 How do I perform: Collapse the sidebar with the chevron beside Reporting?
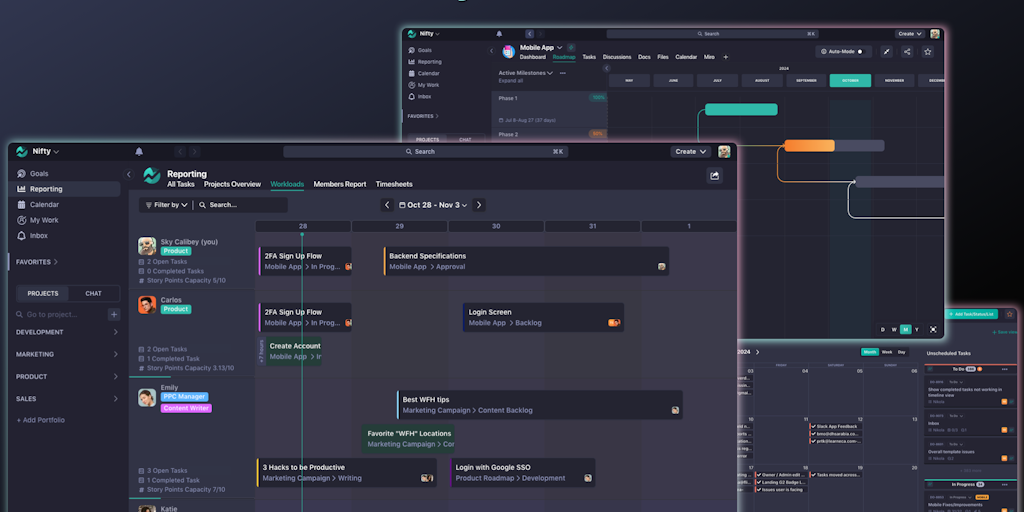[x=129, y=174]
